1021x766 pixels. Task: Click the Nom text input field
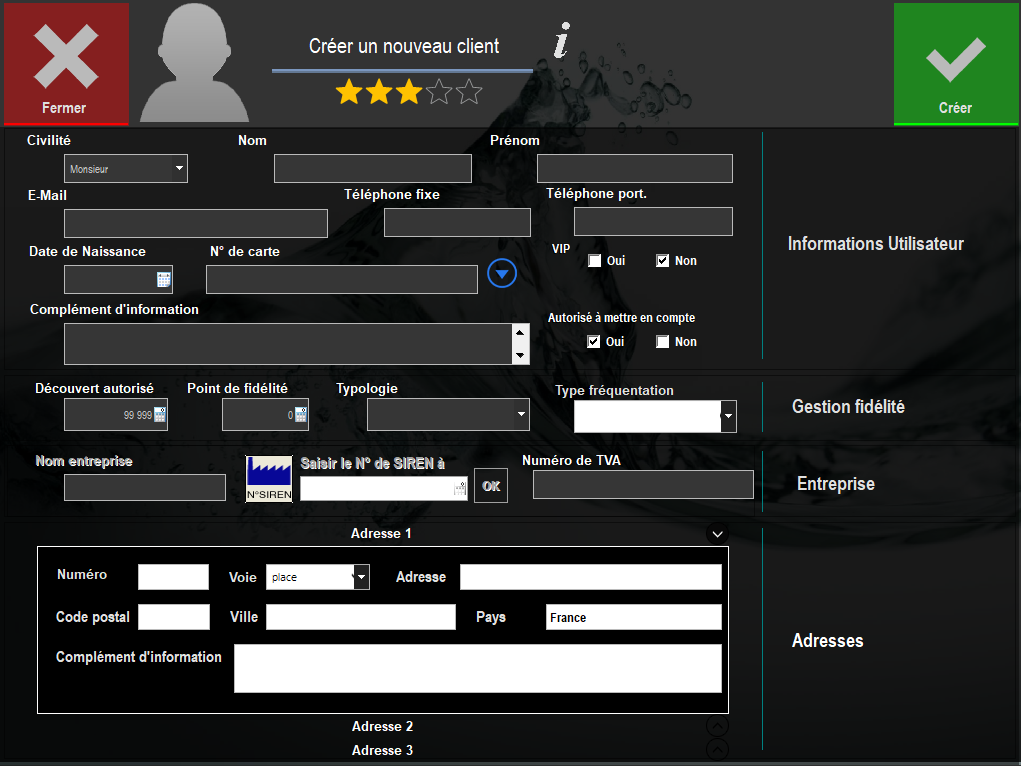(x=373, y=169)
